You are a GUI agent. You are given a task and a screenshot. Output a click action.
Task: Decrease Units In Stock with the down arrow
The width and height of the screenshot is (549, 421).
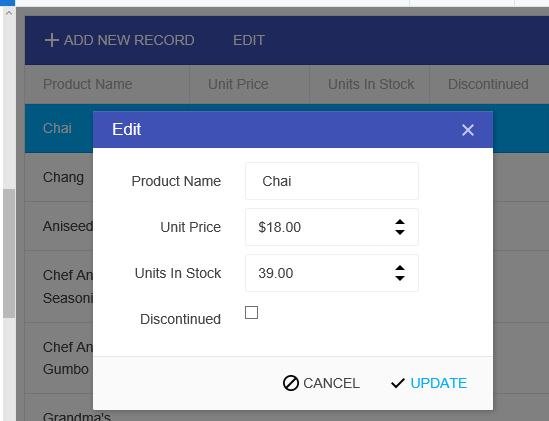[400, 278]
